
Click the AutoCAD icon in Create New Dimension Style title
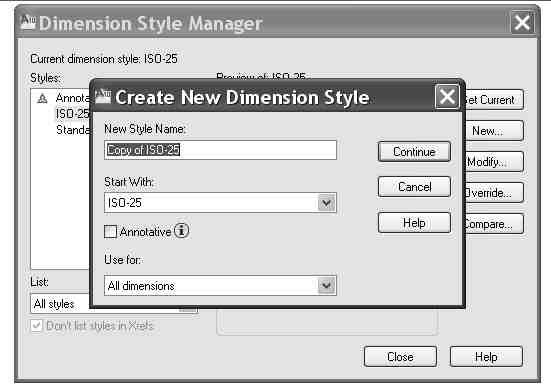(103, 96)
